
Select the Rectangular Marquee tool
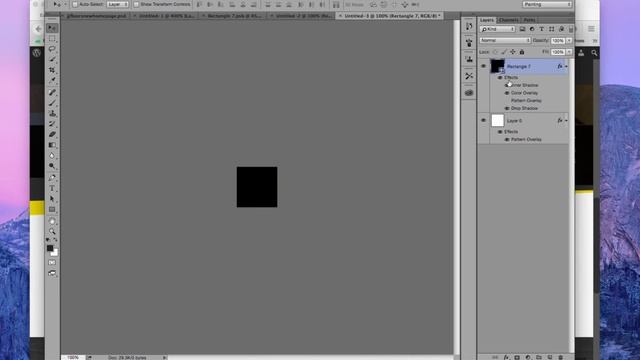click(x=52, y=39)
